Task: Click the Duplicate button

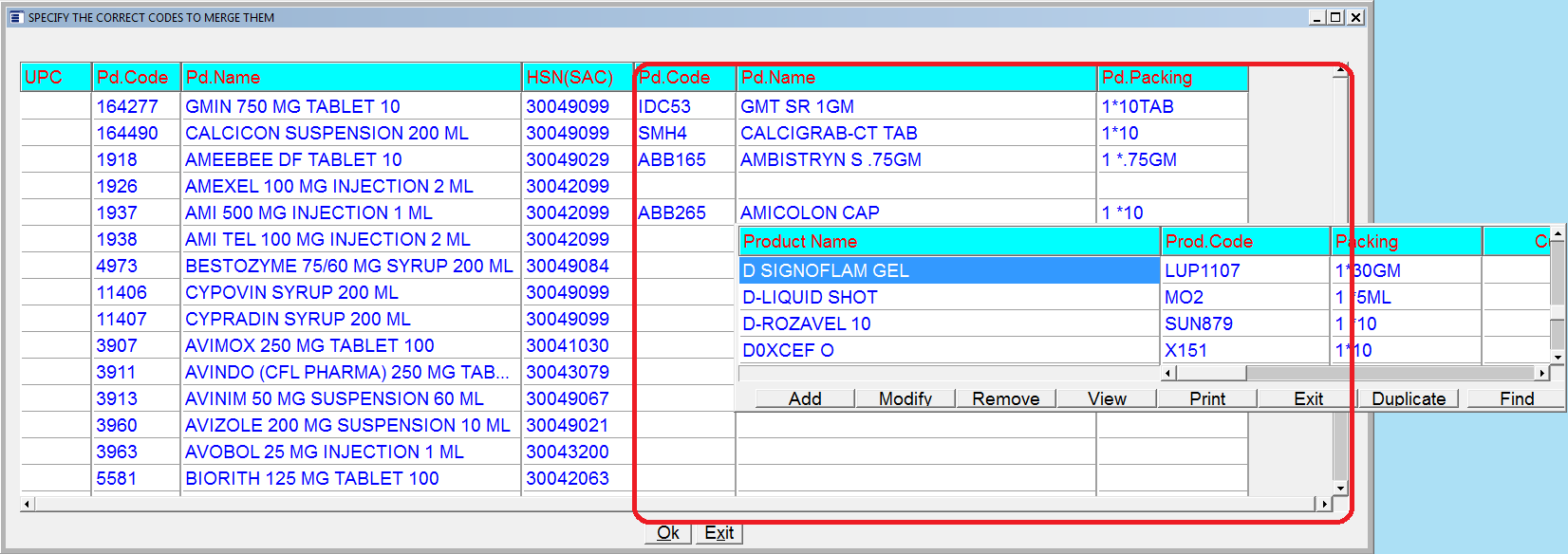Action: pos(1409,398)
